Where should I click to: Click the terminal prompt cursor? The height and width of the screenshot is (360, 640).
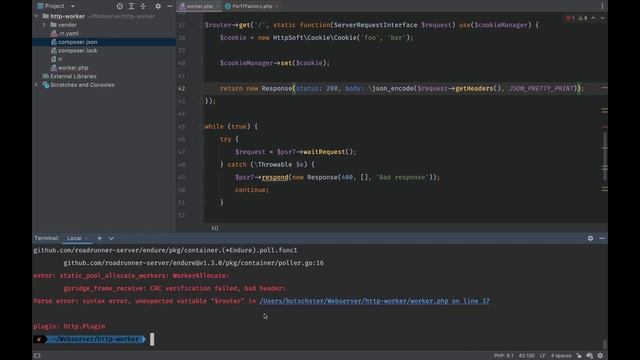[x=152, y=339]
